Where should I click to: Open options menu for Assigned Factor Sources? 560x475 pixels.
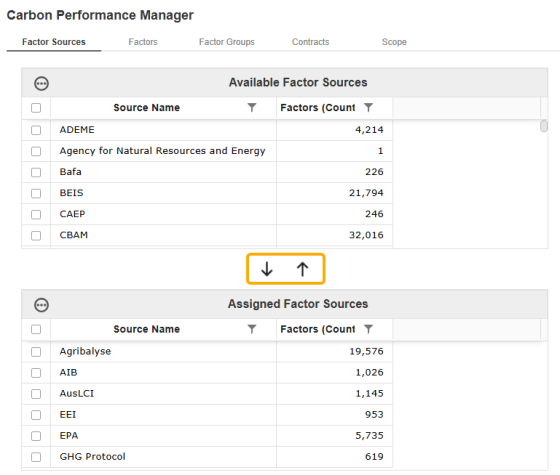[x=41, y=305]
